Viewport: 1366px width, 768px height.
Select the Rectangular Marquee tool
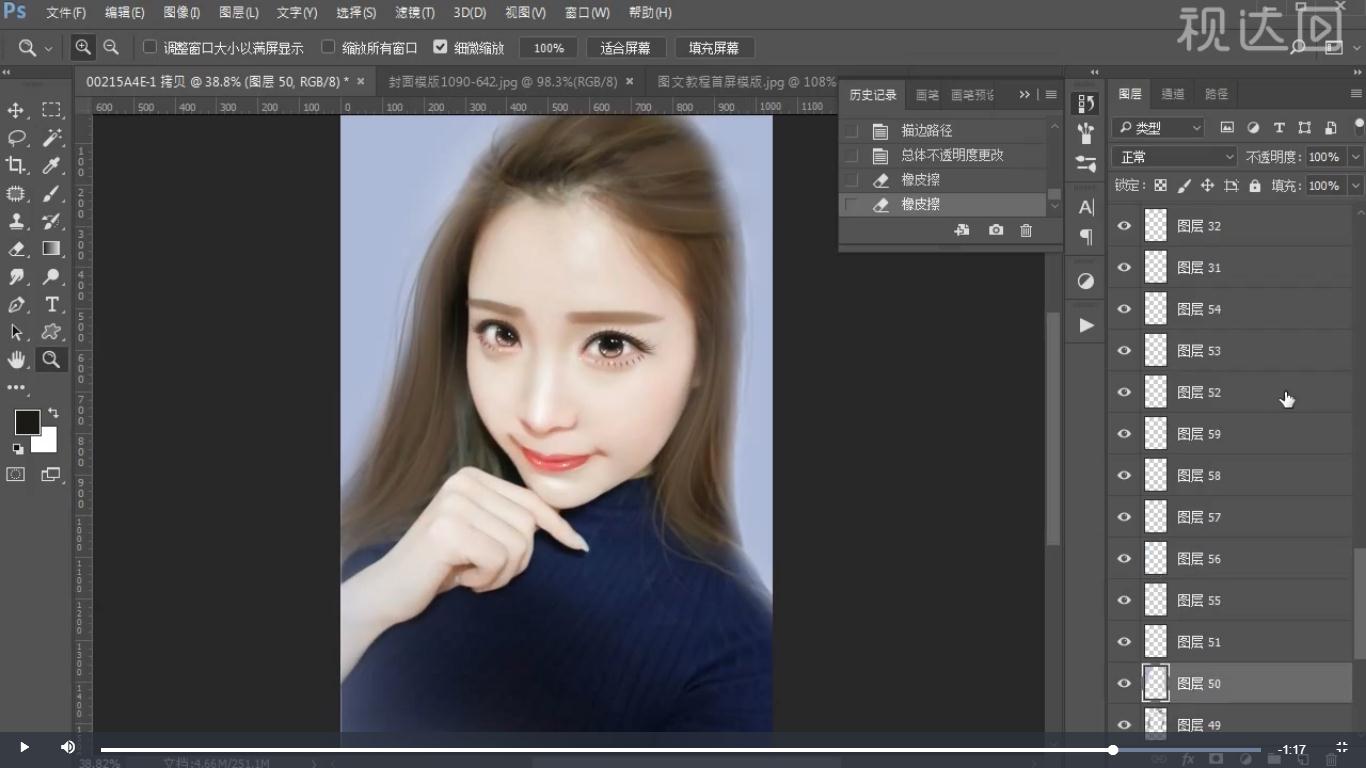[51, 110]
